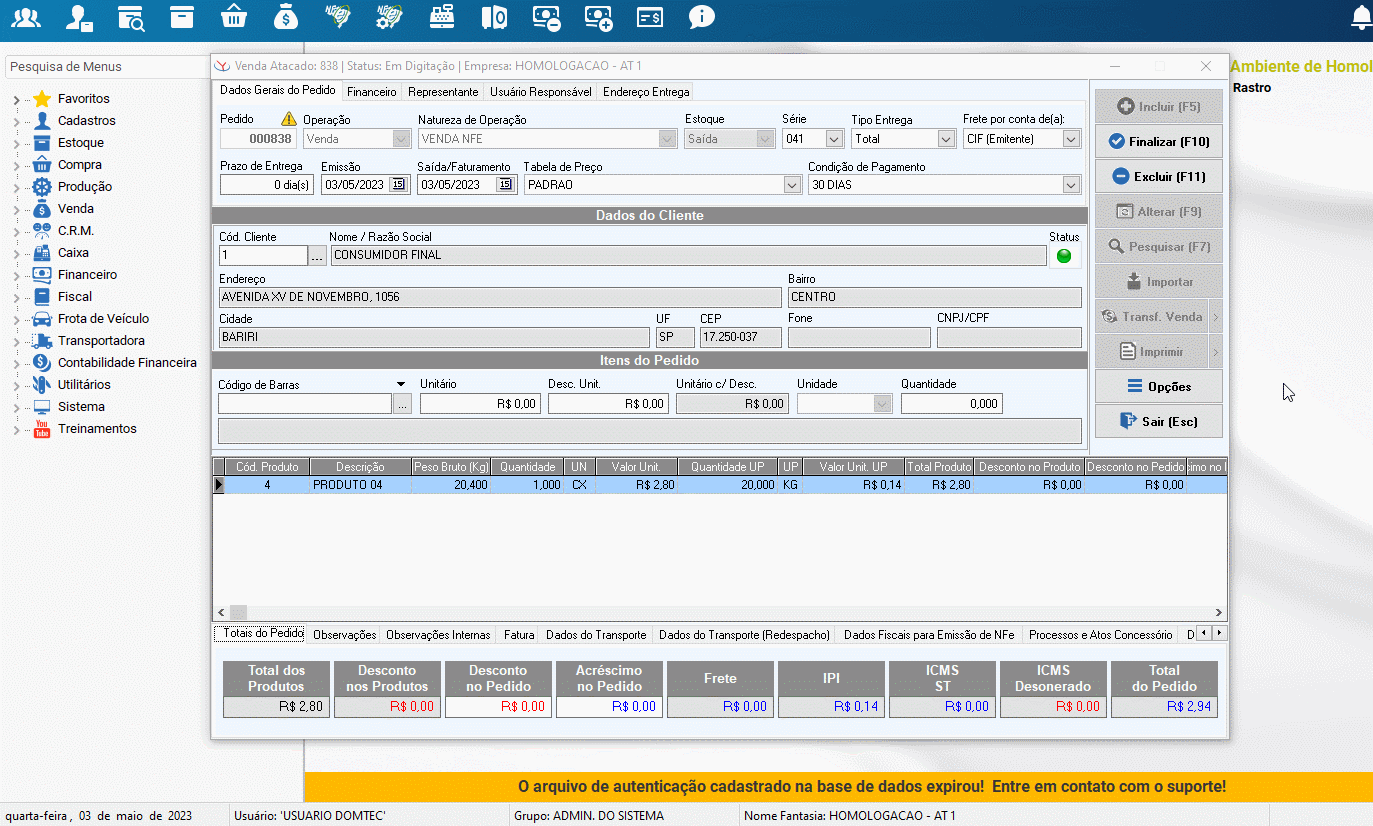The image size is (1373, 826).
Task: Click the cash register icon in top toolbar
Action: tap(442, 17)
